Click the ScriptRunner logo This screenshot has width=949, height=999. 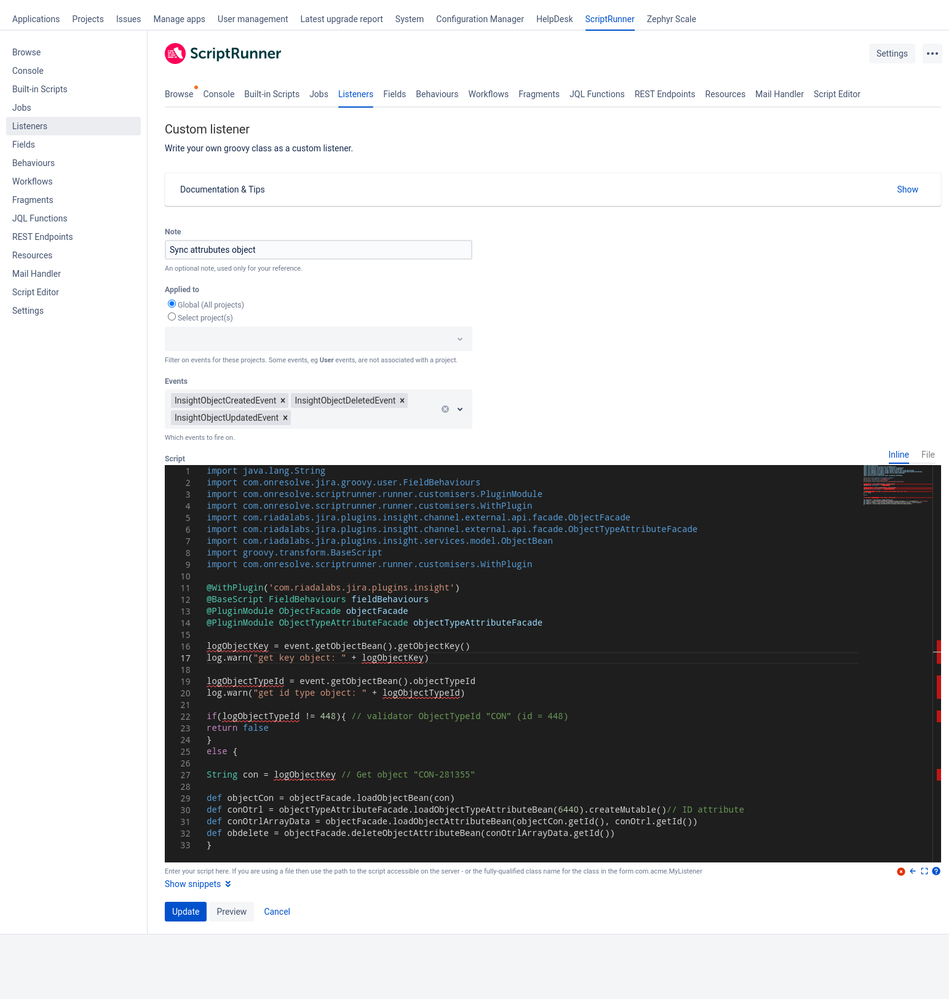pos(223,54)
